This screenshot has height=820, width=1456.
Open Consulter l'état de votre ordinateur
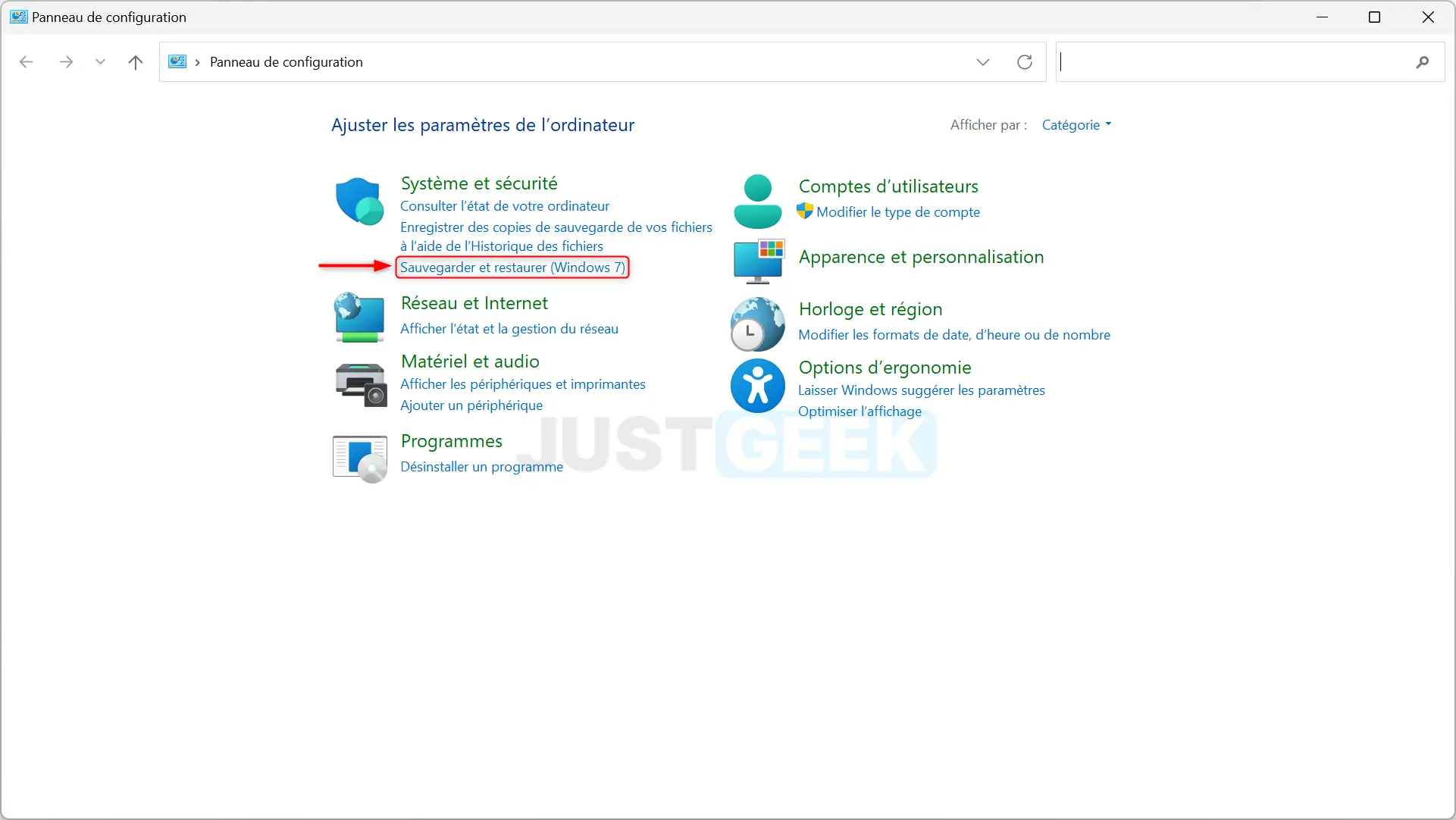pyautogui.click(x=505, y=206)
